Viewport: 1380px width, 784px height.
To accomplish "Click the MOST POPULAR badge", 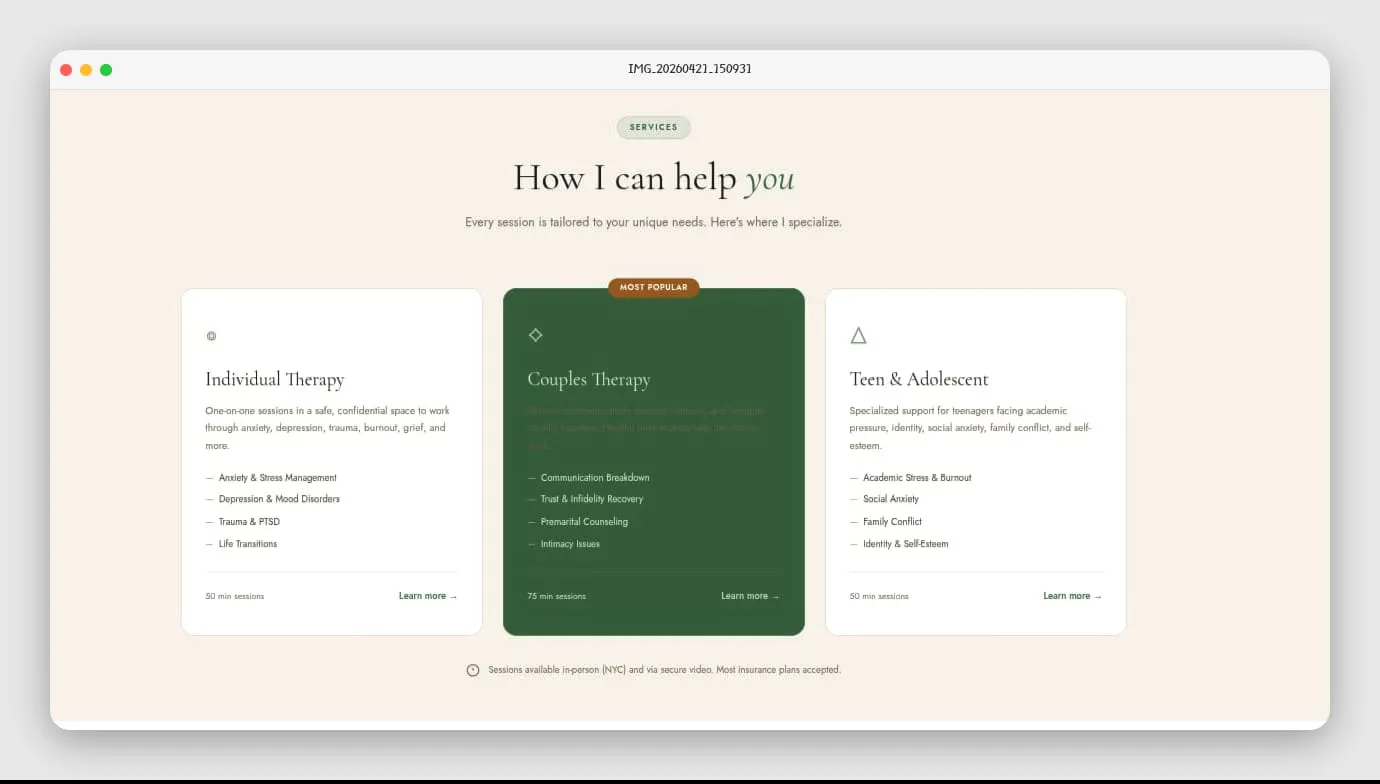I will click(x=654, y=288).
